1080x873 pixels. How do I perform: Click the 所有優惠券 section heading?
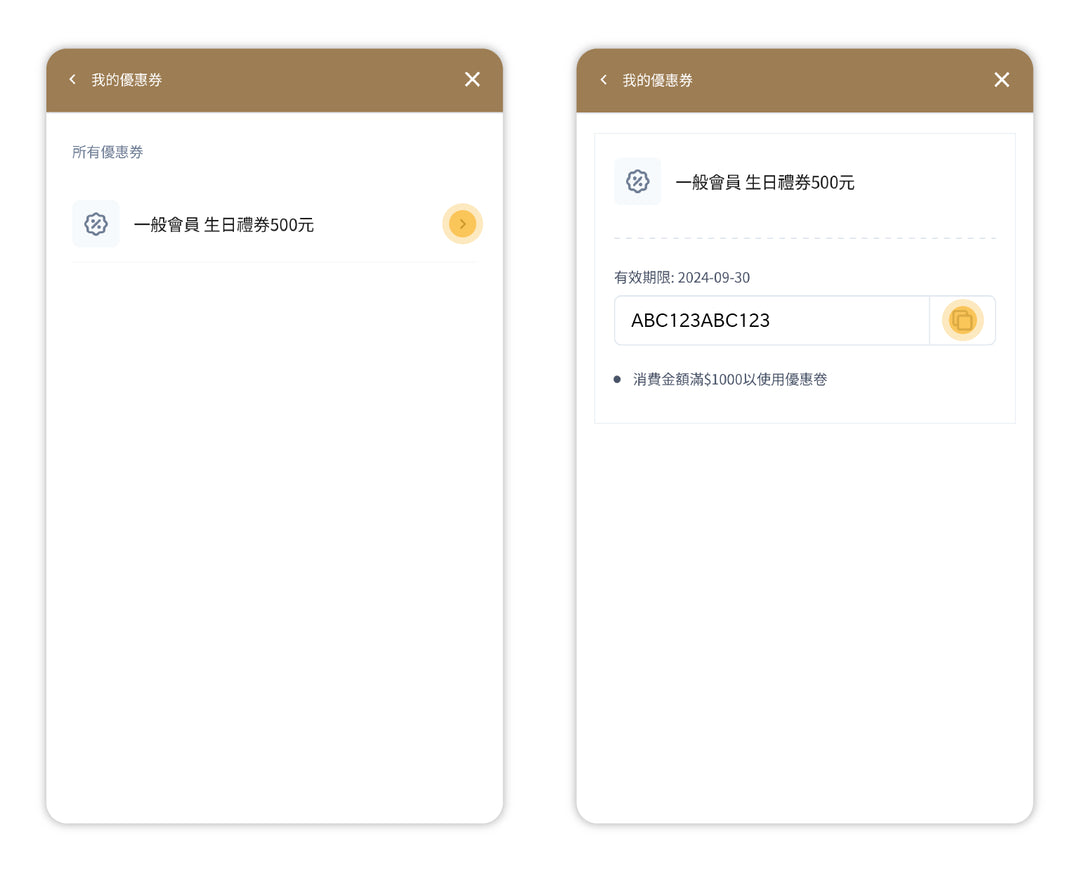[x=108, y=152]
